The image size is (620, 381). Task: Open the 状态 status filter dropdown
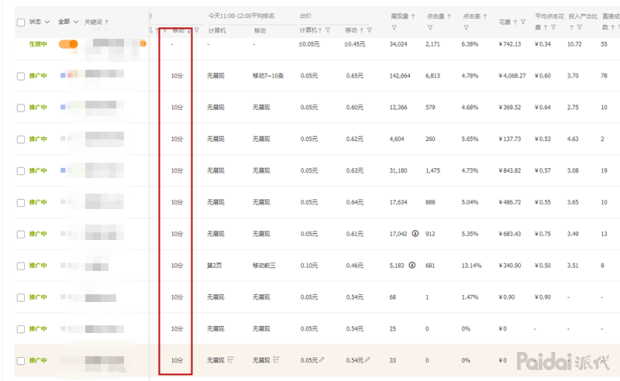tap(39, 22)
